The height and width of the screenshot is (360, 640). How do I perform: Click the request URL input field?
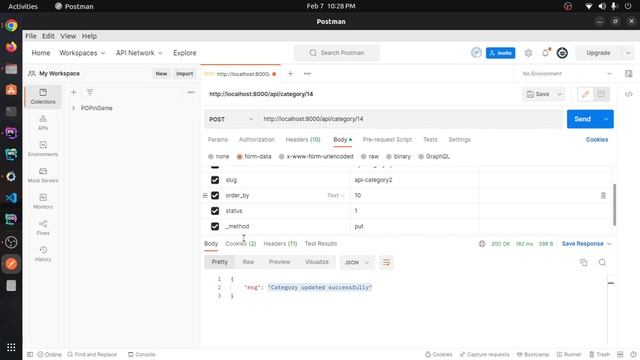[x=410, y=119]
